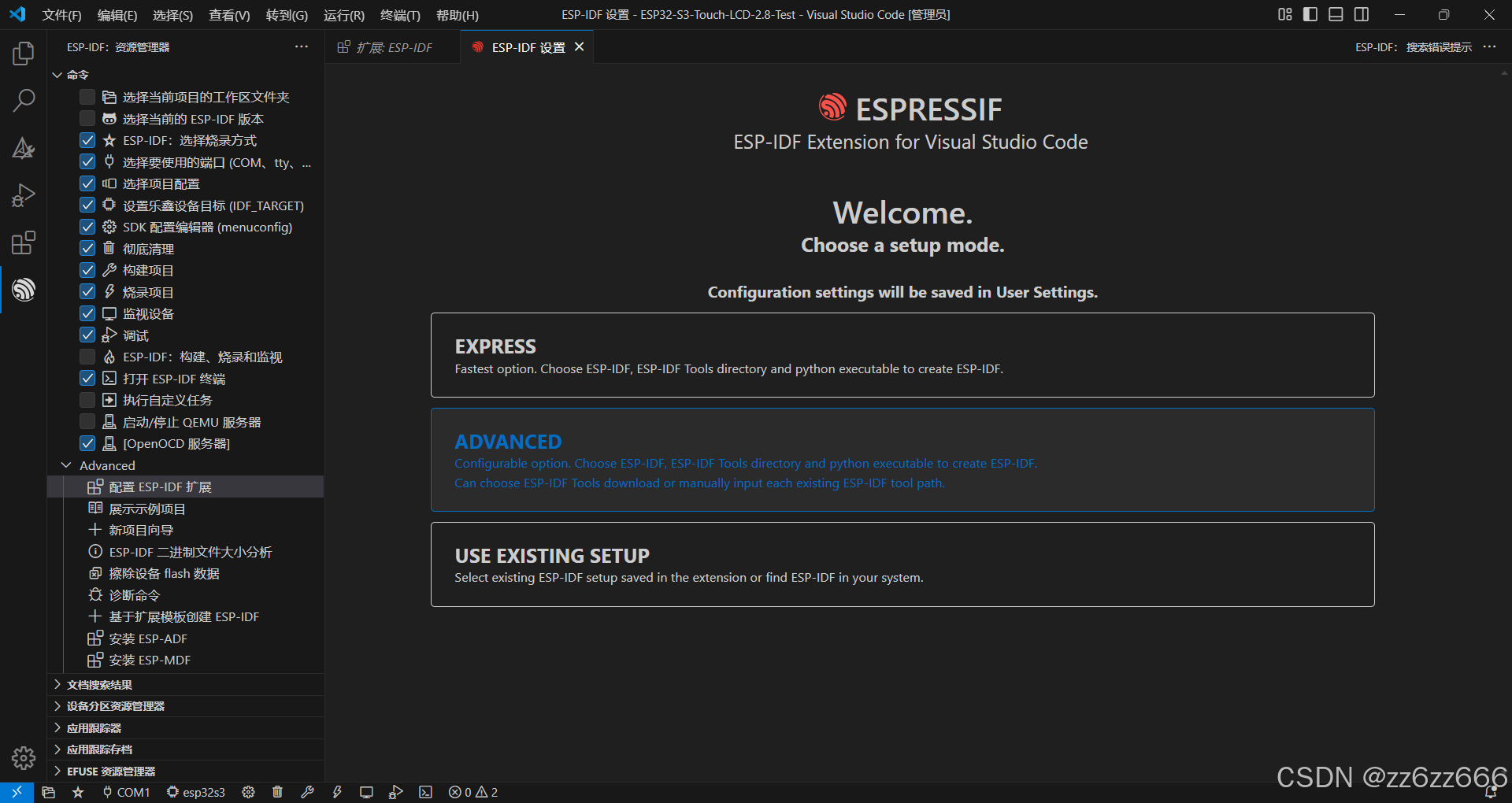Viewport: 1512px width, 803px height.
Task: Toggle the primary side bar layout icon
Action: click(1310, 14)
